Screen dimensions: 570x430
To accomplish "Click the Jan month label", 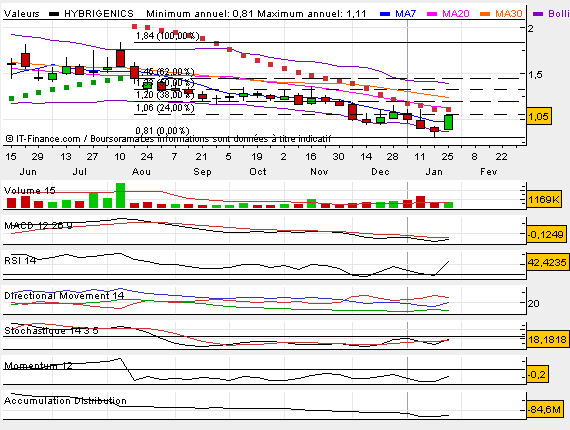I will (x=434, y=172).
